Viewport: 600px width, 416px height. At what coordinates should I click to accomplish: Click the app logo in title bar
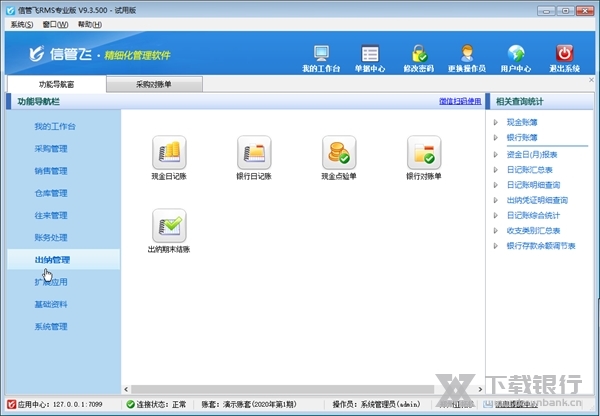tap(11, 10)
